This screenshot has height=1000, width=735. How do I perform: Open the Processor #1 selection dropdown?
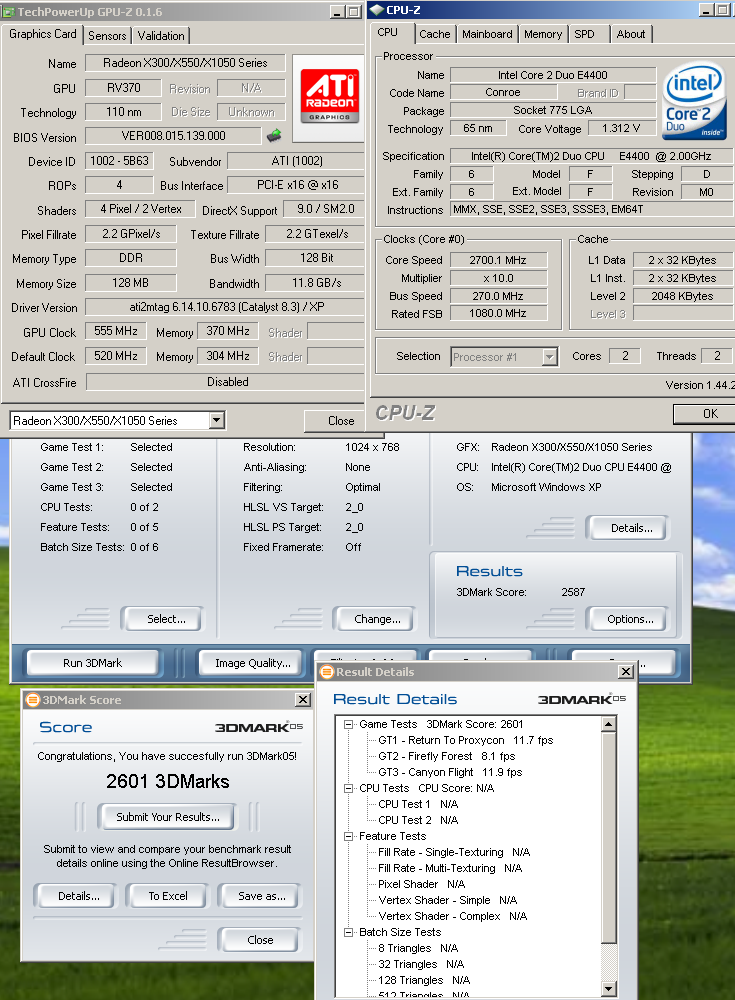point(549,357)
